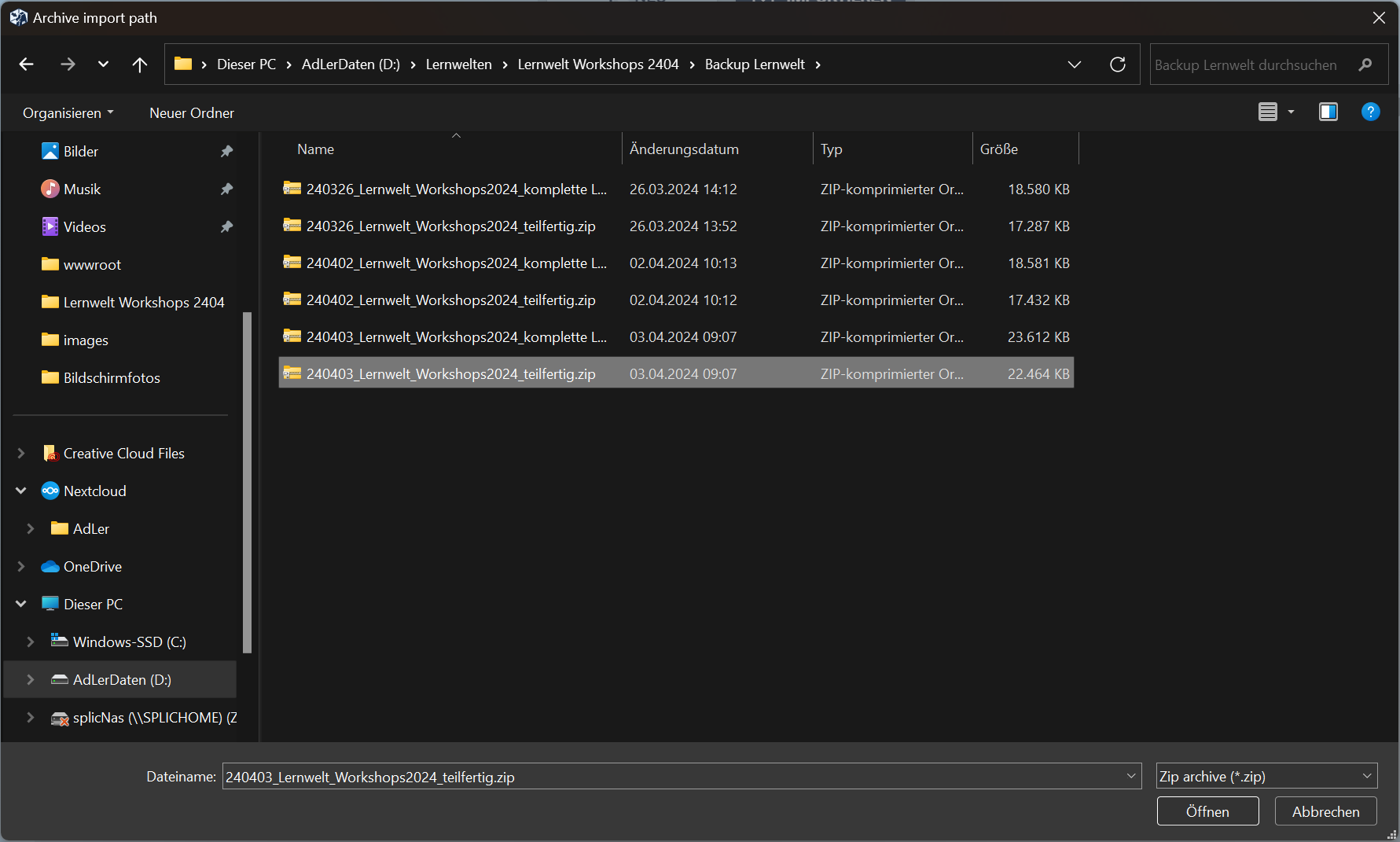Click the Abbrechen button
The height and width of the screenshot is (842, 1400).
(x=1325, y=811)
